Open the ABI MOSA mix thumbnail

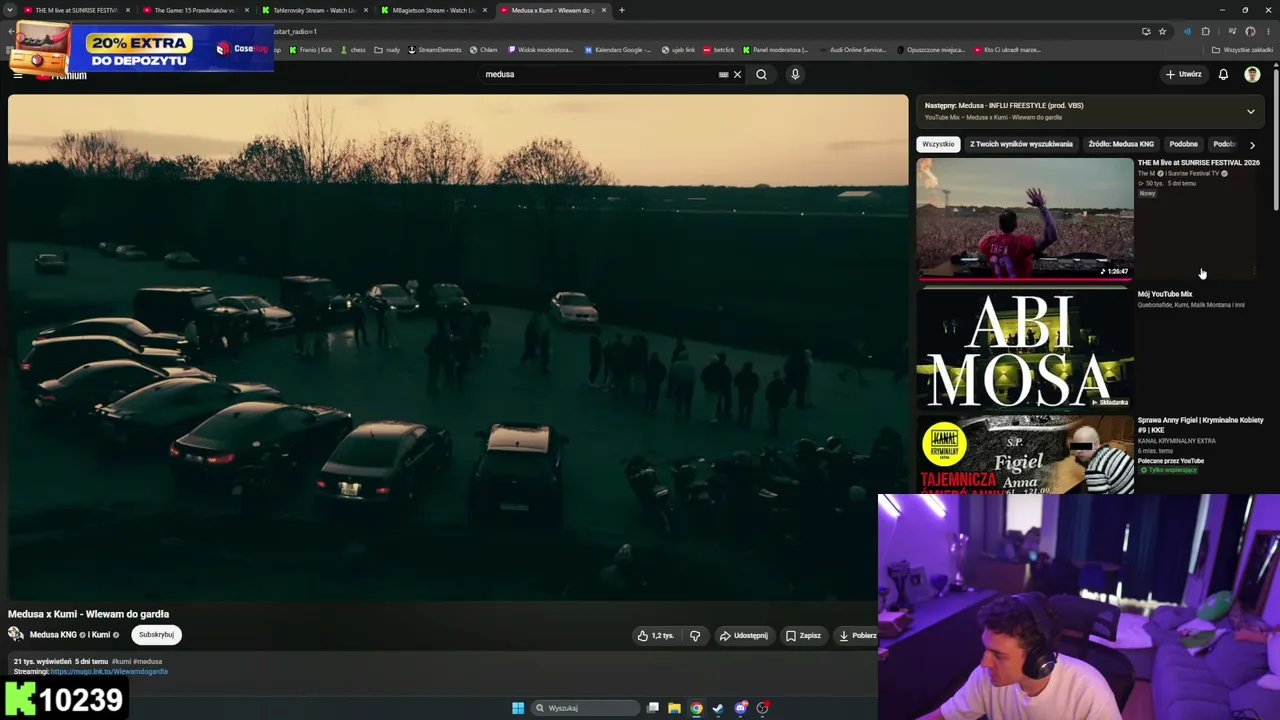click(1025, 350)
